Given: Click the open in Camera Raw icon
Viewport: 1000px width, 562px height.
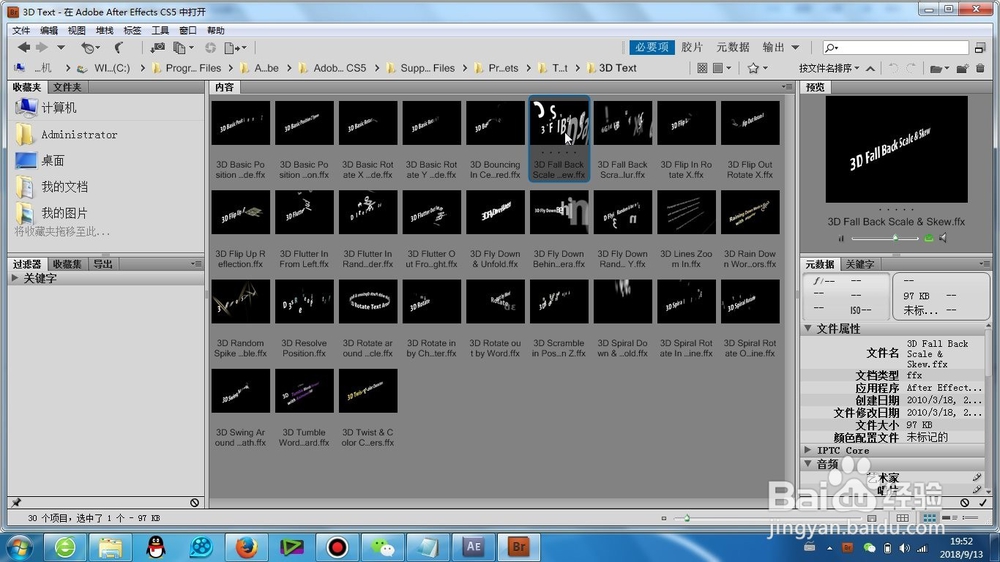Looking at the screenshot, I should coord(210,48).
